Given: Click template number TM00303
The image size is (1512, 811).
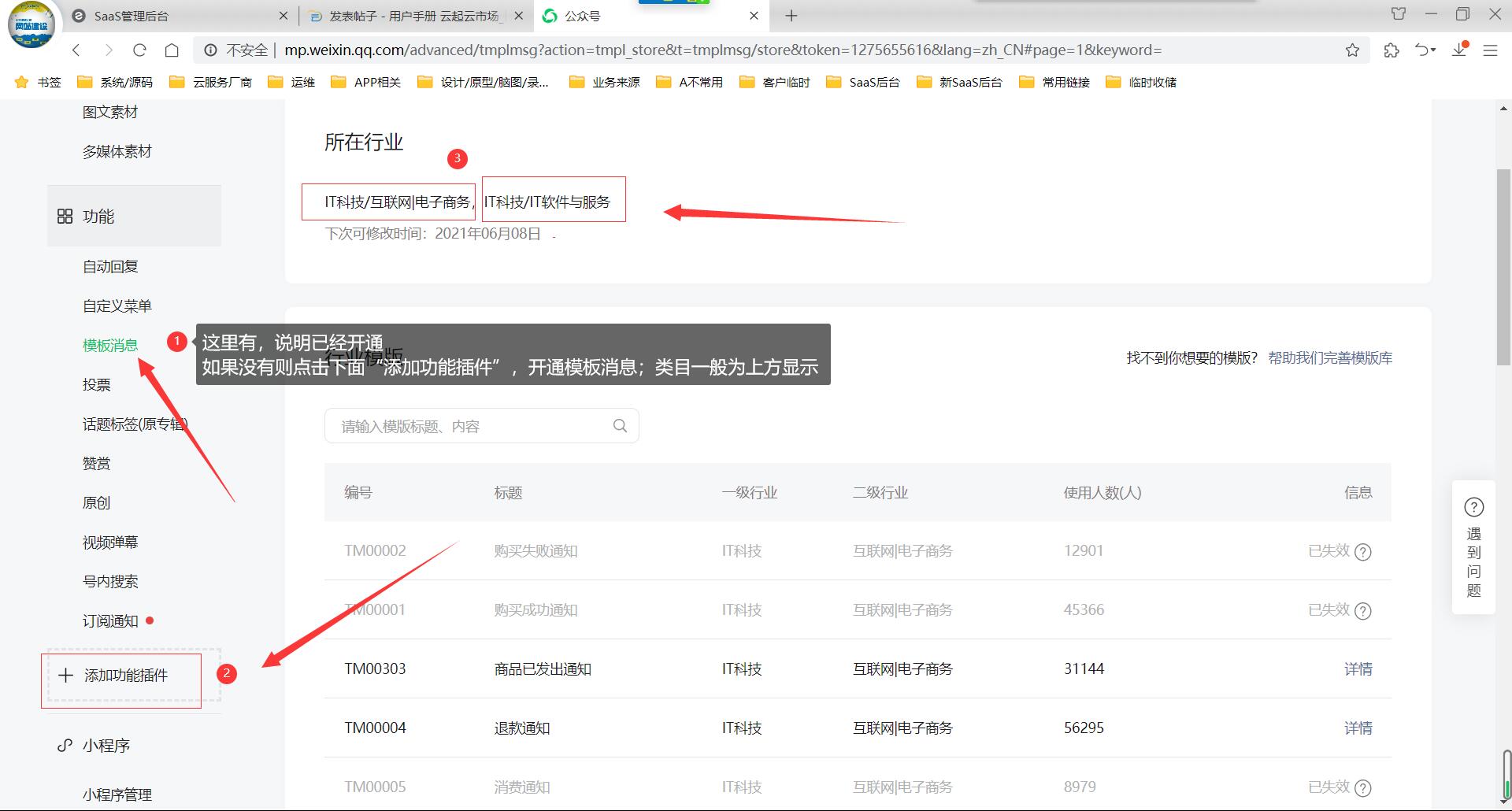Looking at the screenshot, I should click(x=375, y=669).
